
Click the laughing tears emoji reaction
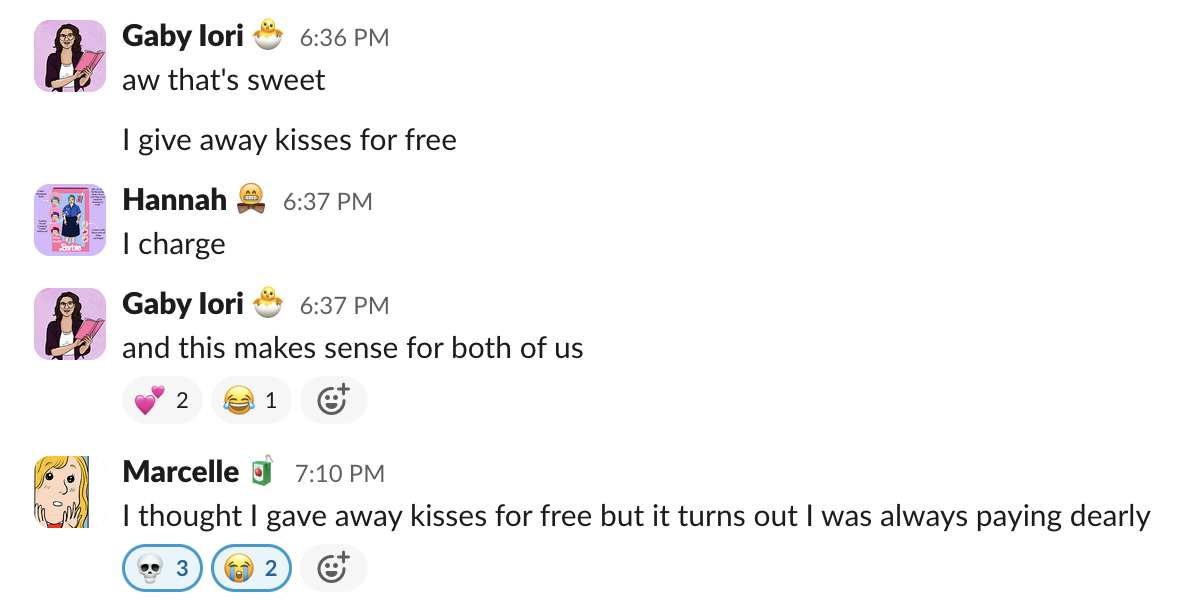[x=251, y=401]
